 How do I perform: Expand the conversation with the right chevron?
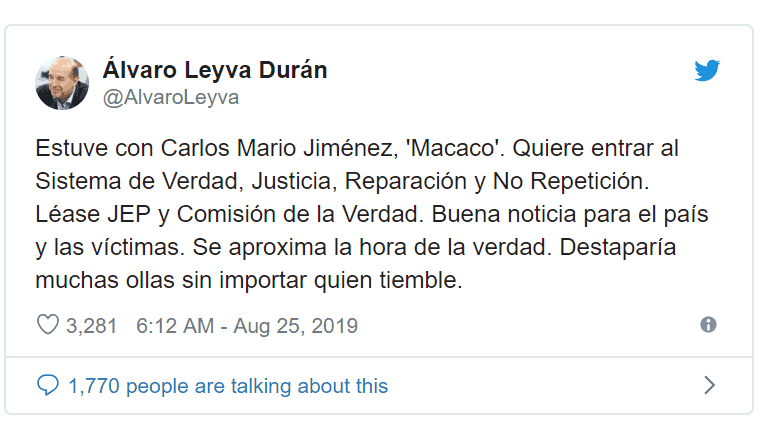(709, 385)
